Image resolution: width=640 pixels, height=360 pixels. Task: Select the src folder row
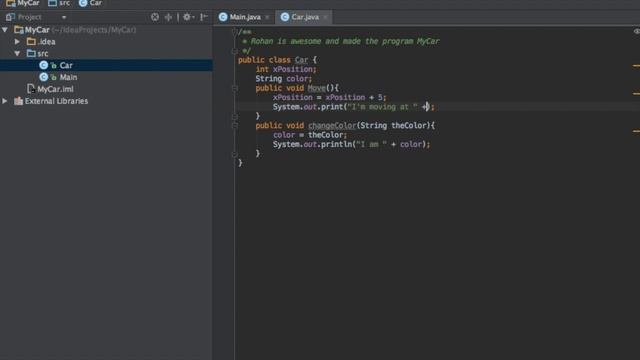pyautogui.click(x=106, y=53)
